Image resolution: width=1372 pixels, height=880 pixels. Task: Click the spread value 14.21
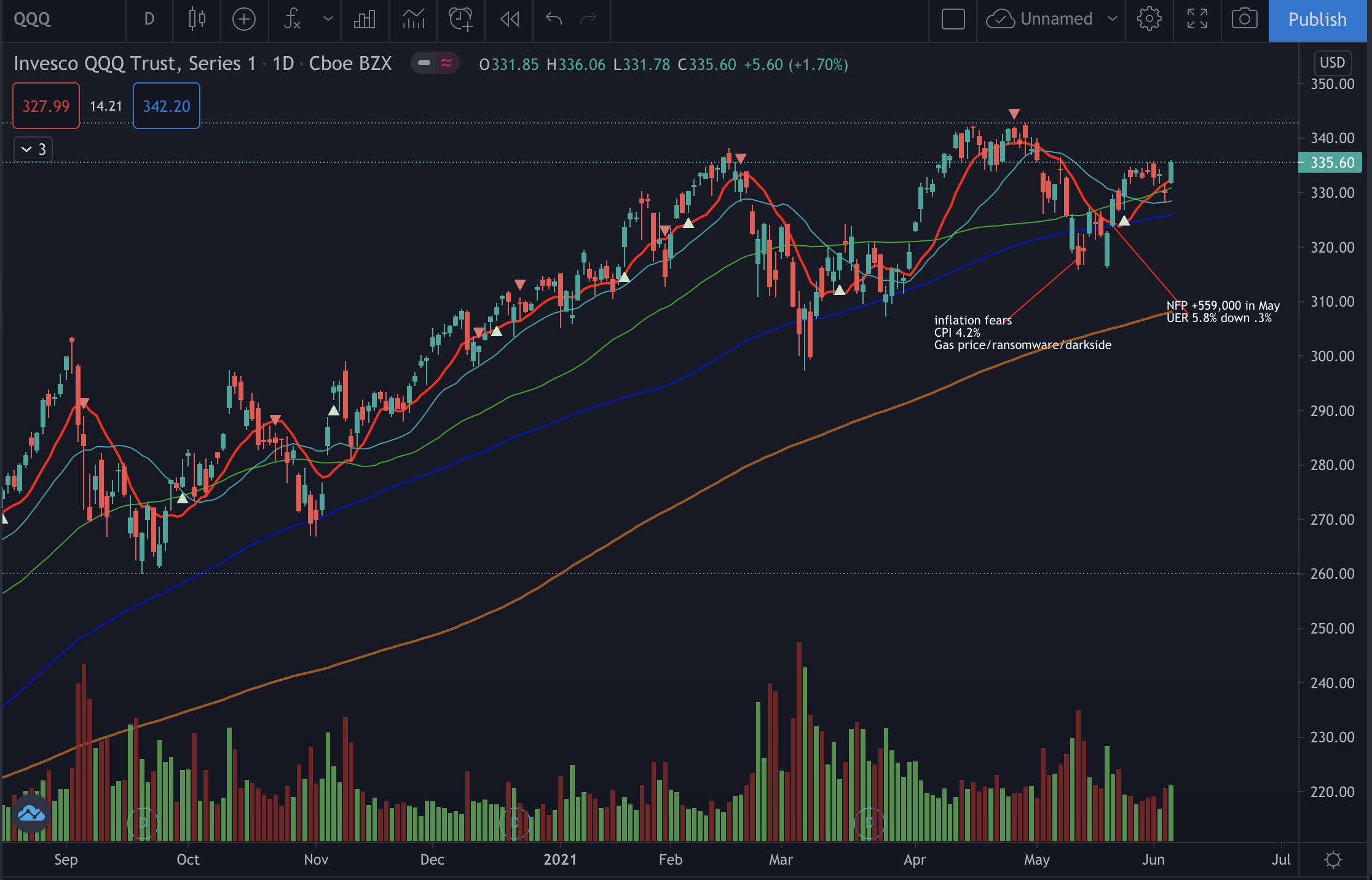106,106
